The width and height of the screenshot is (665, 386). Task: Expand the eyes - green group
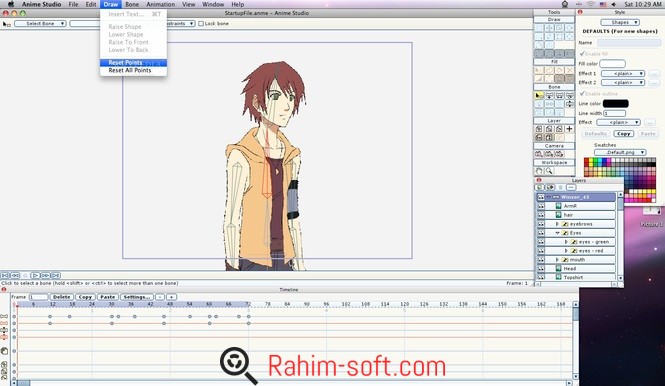(566, 242)
